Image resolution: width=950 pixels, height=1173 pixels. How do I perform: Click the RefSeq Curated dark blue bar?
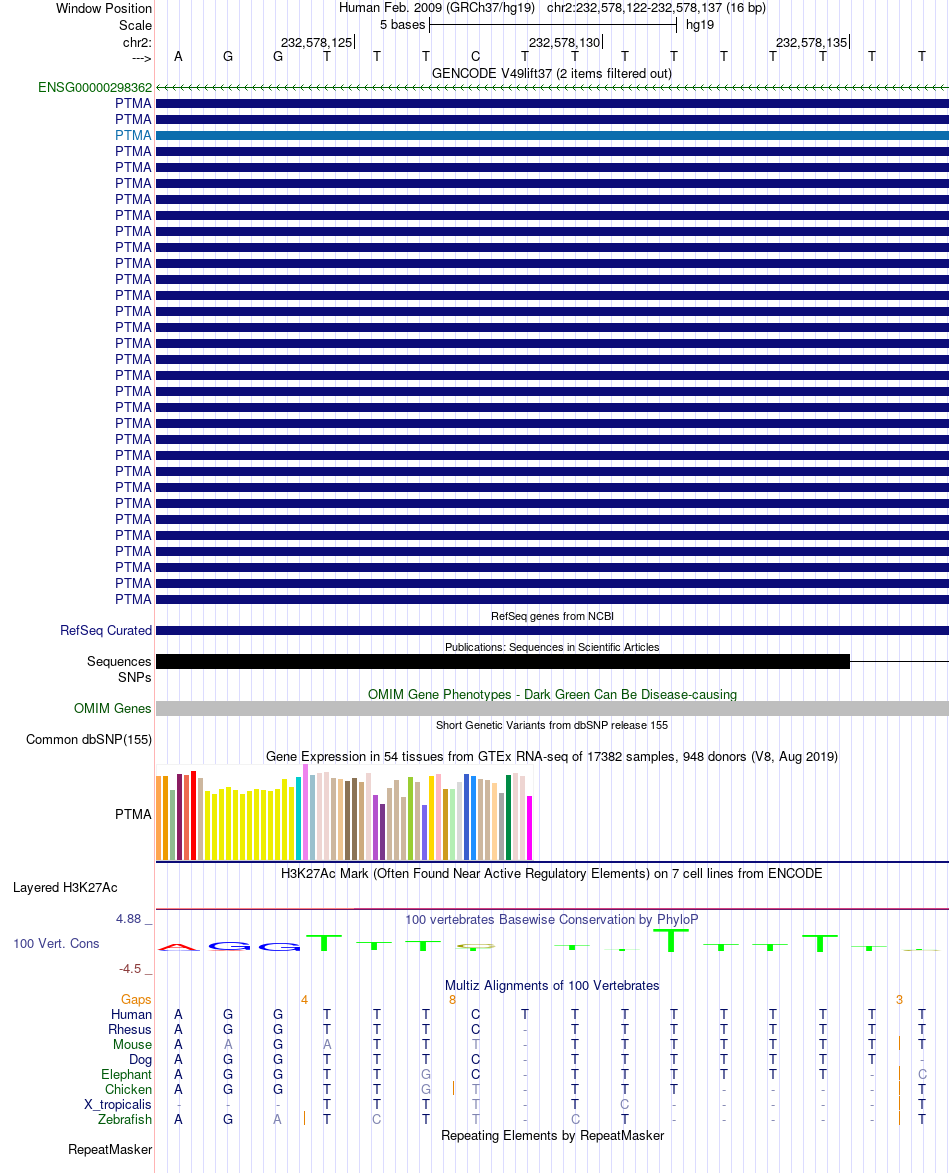[x=552, y=631]
